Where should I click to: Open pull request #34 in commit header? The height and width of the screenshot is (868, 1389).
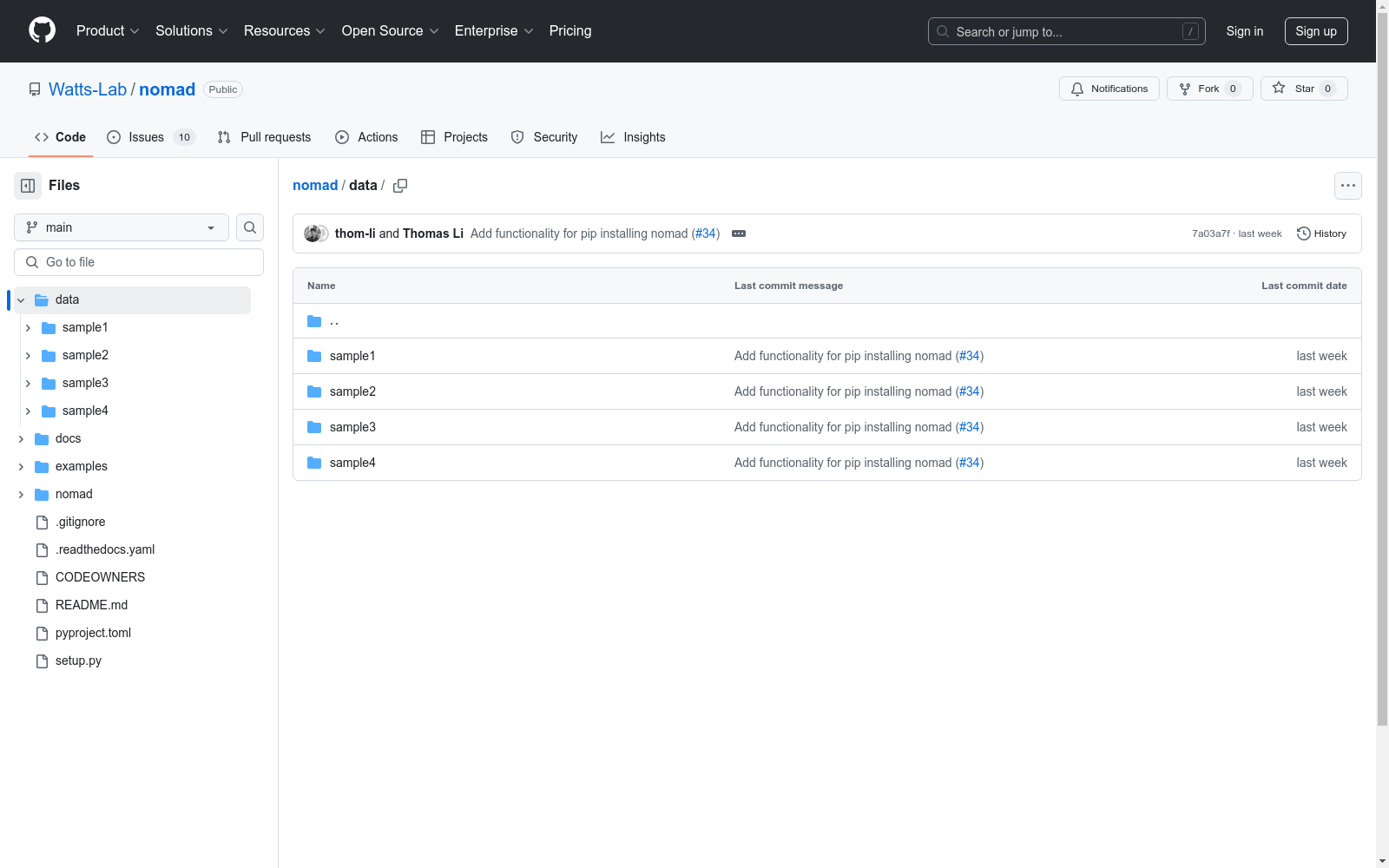706,233
